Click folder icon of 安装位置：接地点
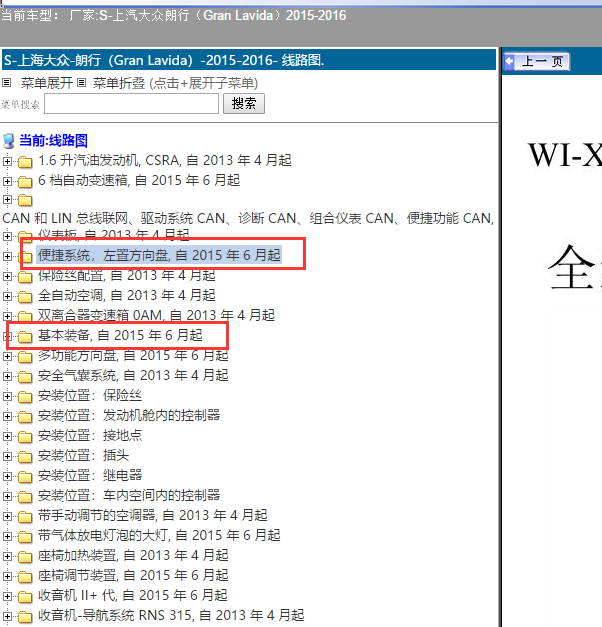 click(25, 437)
